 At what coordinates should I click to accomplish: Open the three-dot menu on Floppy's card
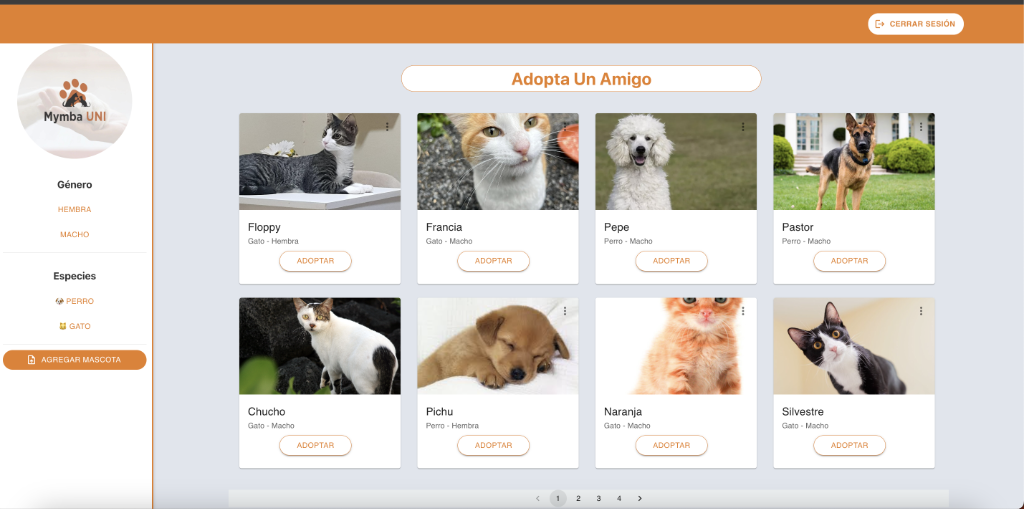[387, 127]
